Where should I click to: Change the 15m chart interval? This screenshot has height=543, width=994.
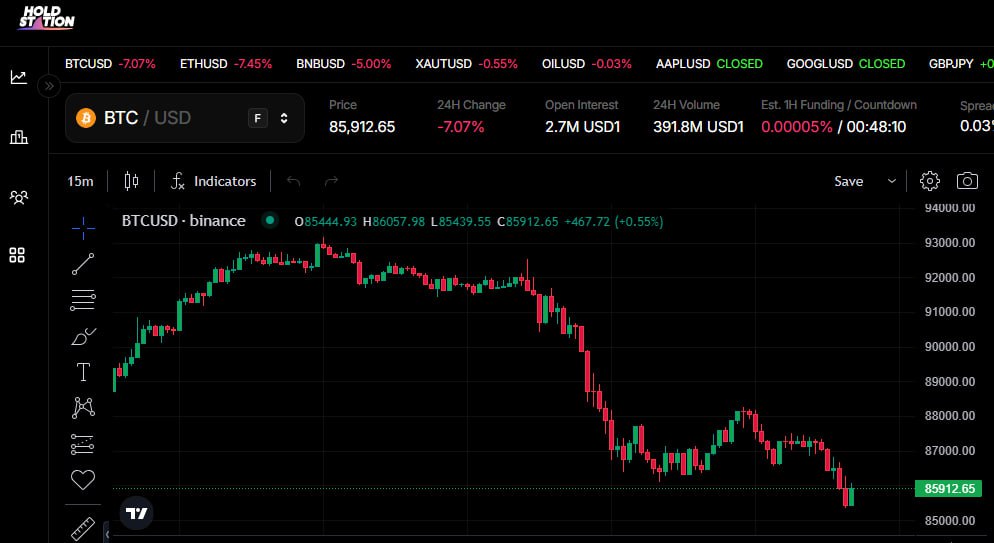point(81,181)
